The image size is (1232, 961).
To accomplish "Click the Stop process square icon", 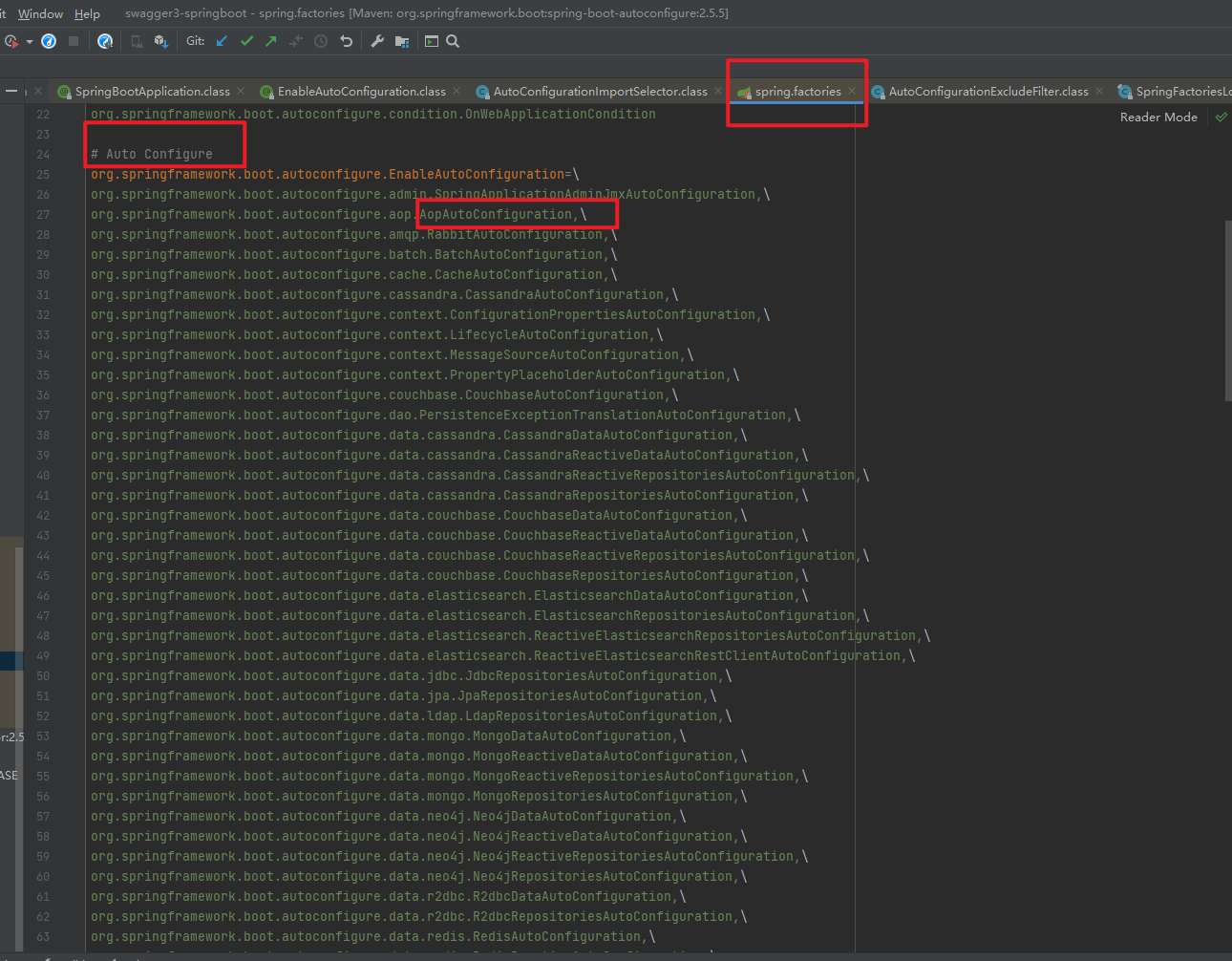I will 74,41.
